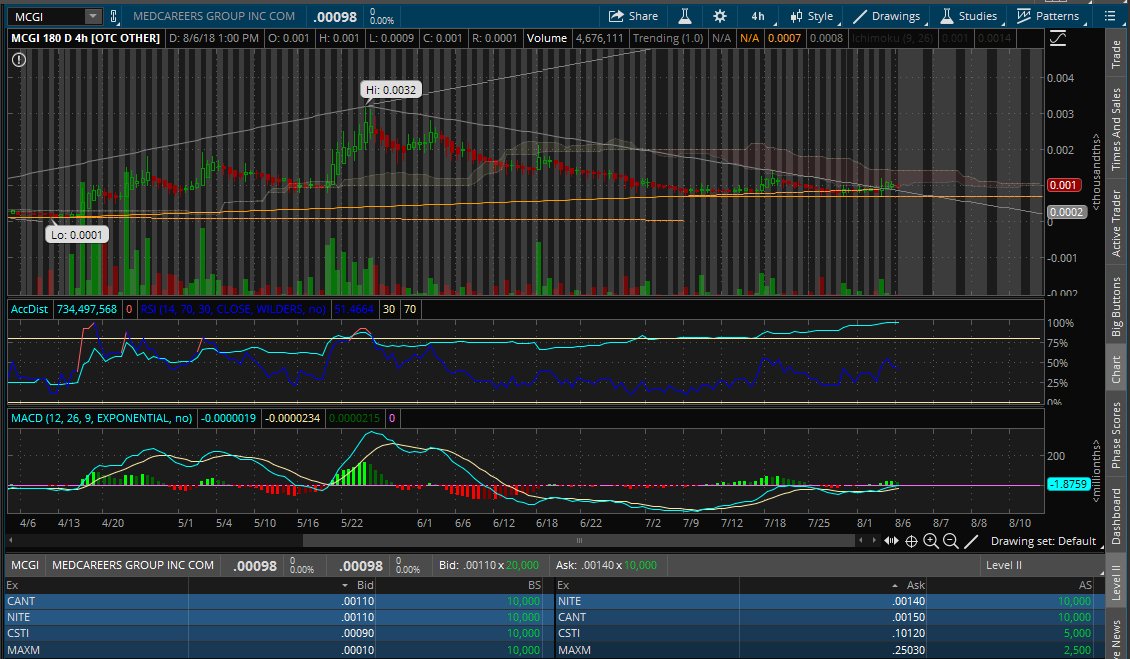Click scrollbar left arrow at far left
The image size is (1130, 659).
pyautogui.click(x=11, y=540)
